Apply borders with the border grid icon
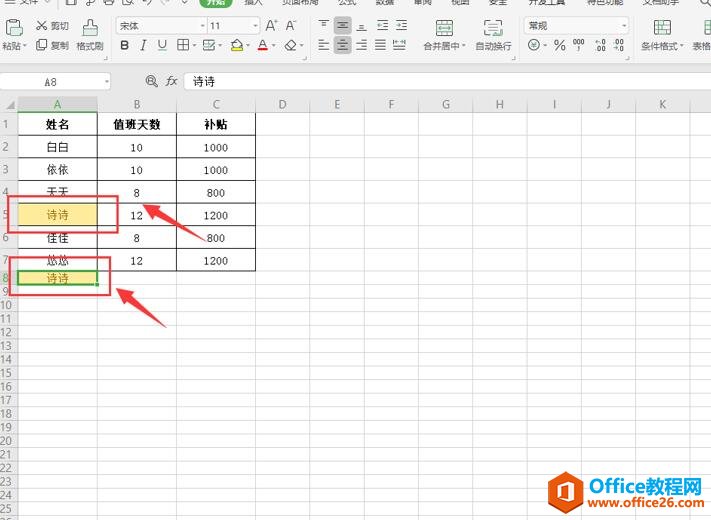The image size is (711, 520). 183,45
